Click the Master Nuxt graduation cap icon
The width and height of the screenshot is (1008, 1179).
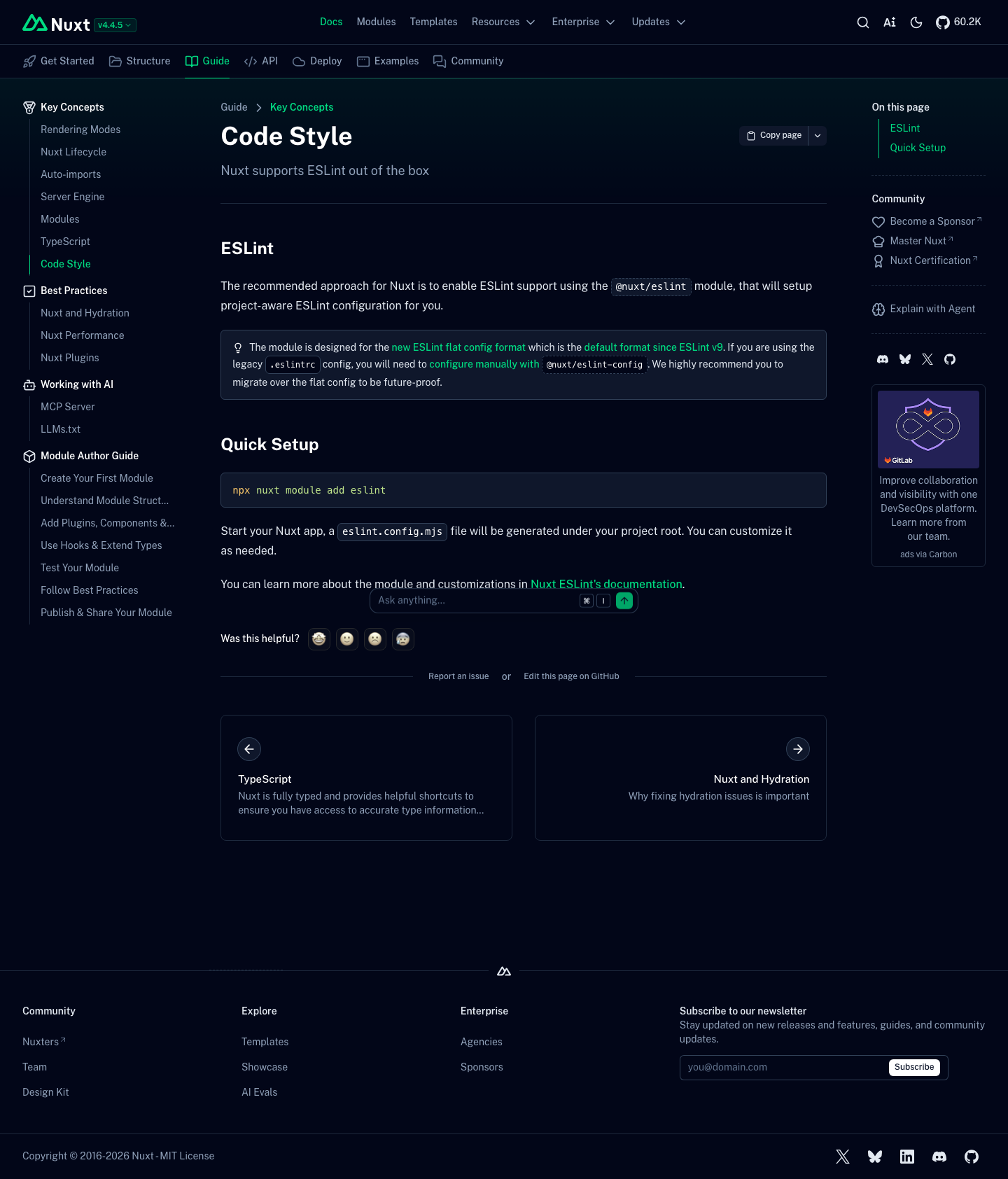pos(878,242)
